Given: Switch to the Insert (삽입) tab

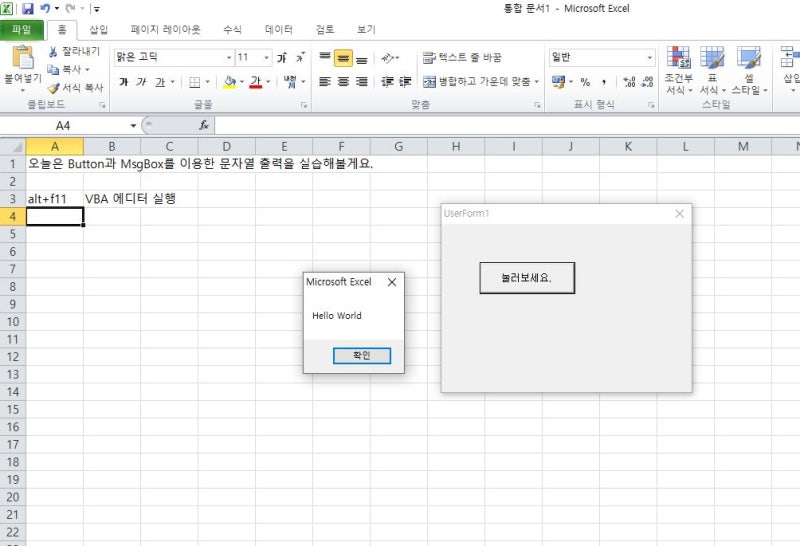Looking at the screenshot, I should click(x=98, y=30).
